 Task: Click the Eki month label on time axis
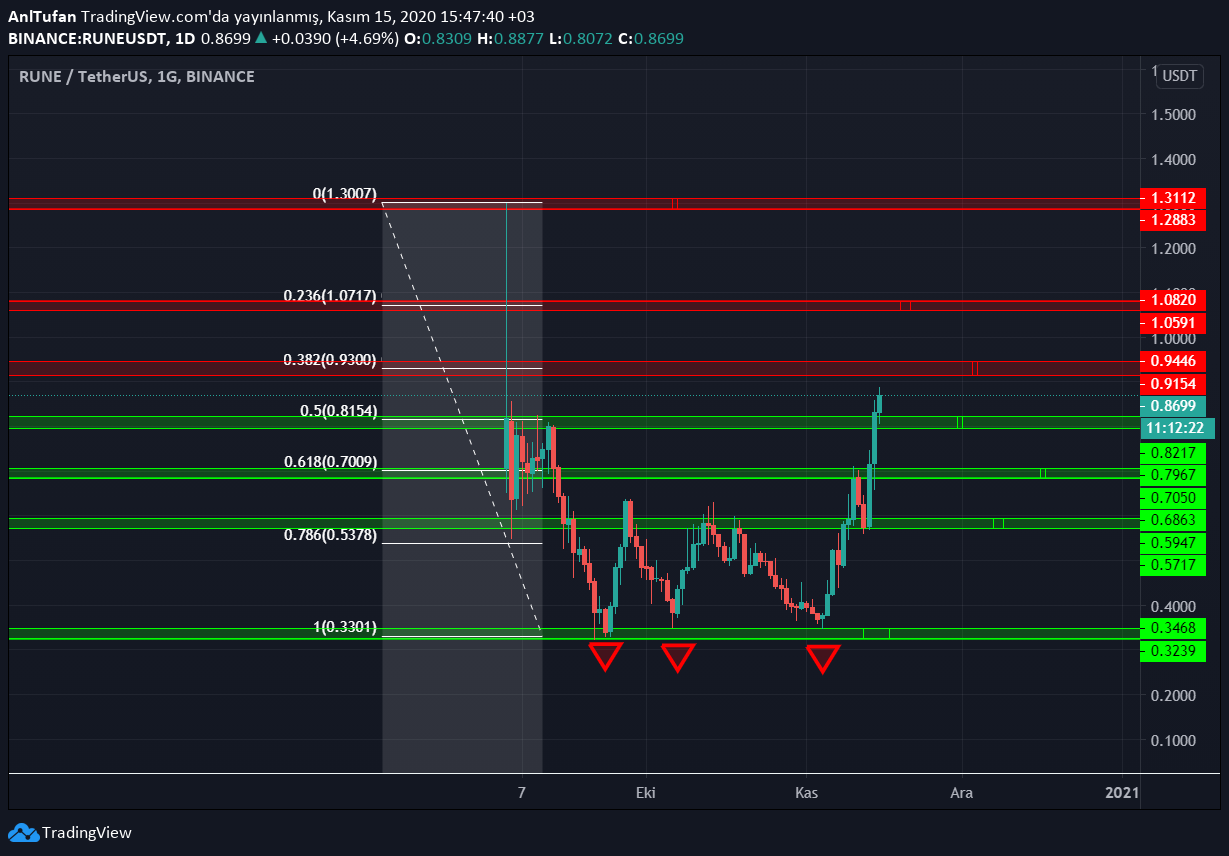click(x=646, y=793)
